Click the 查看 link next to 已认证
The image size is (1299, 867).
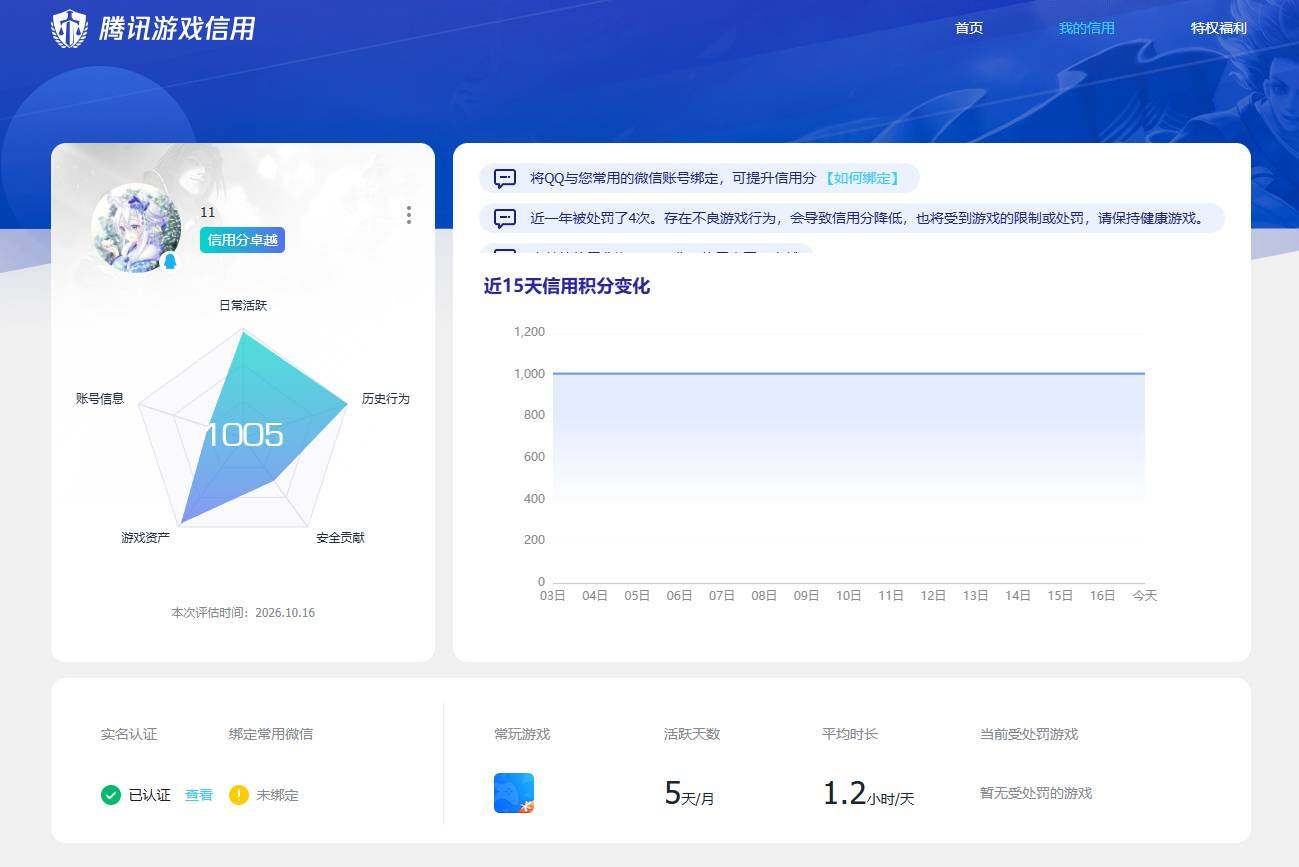click(x=199, y=795)
